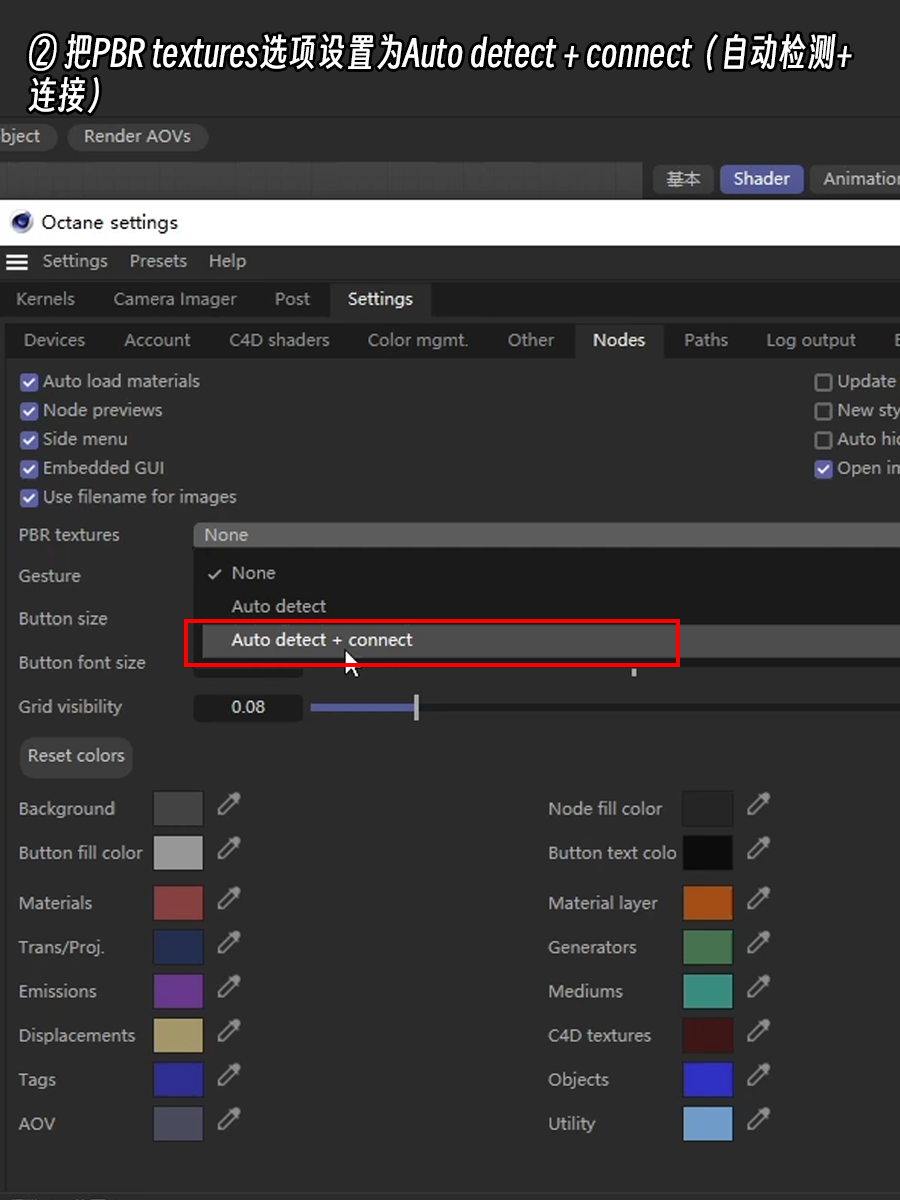900x1200 pixels.
Task: Use the eyedropper for the Materials color
Action: tap(229, 898)
